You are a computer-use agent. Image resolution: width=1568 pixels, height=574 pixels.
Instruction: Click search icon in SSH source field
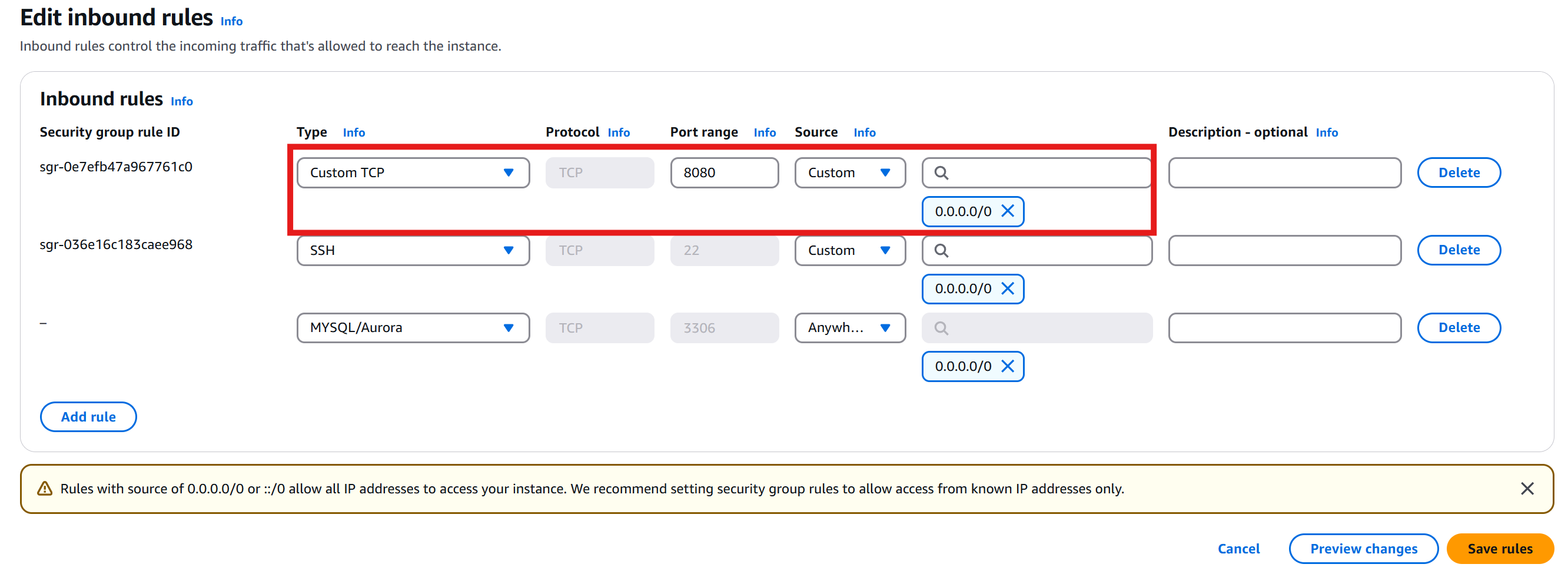(941, 250)
